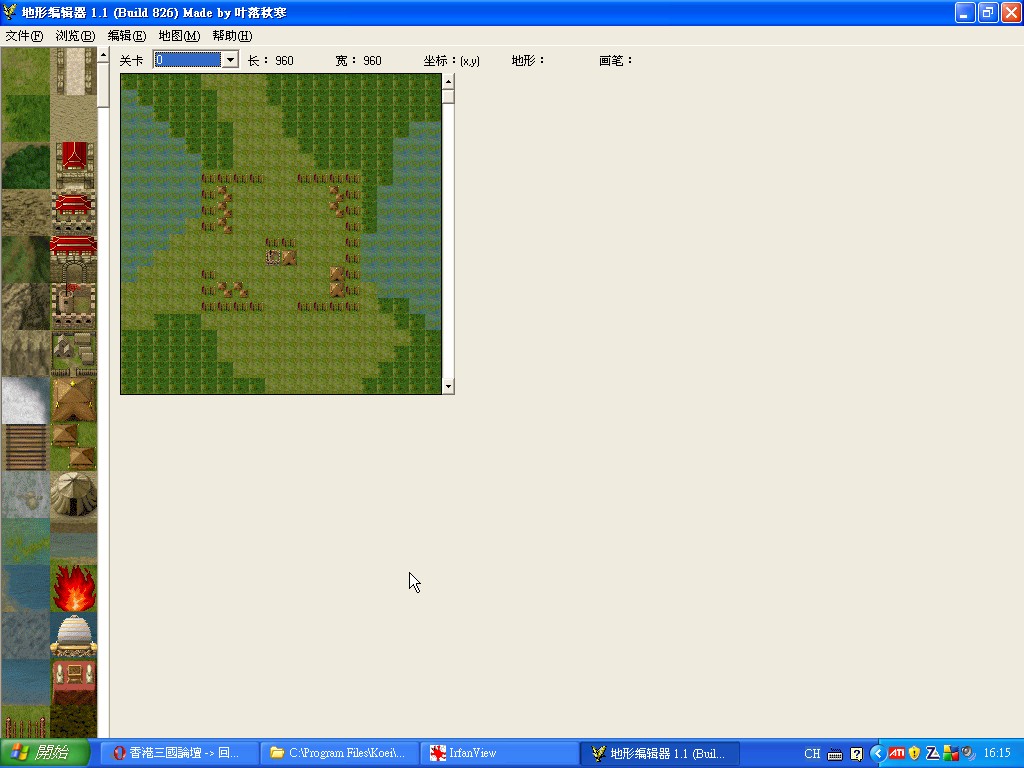
Task: Pick the round yurt tile
Action: [x=73, y=494]
